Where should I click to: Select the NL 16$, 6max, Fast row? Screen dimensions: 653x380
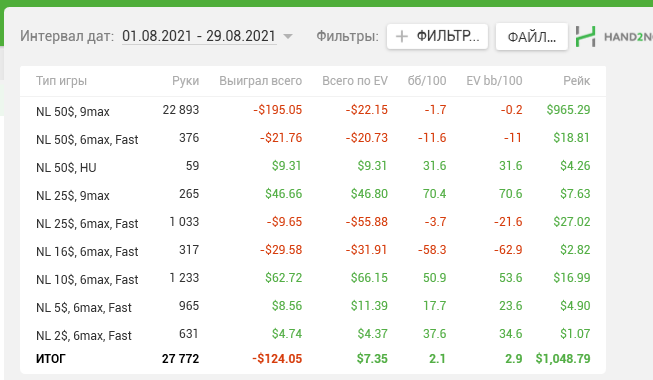coord(313,250)
